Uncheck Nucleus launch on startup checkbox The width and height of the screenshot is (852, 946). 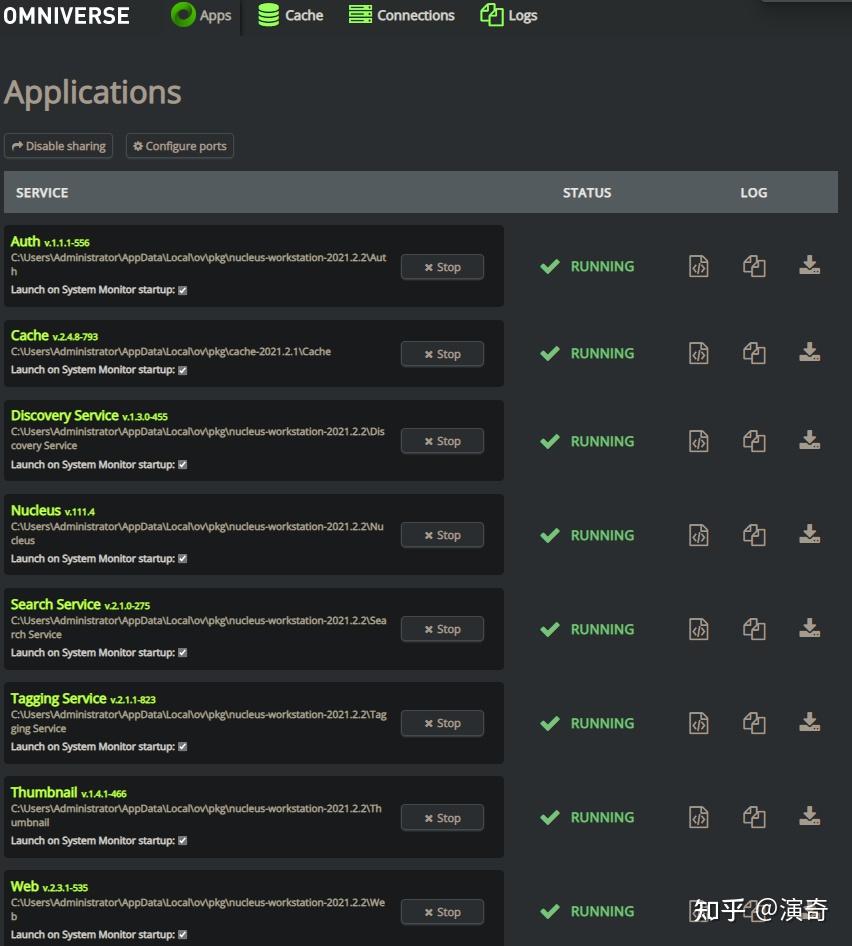pos(182,559)
